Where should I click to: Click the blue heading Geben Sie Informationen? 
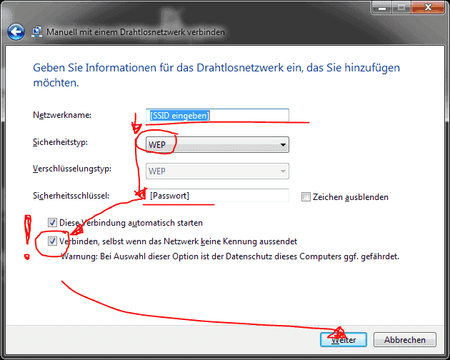[216, 75]
